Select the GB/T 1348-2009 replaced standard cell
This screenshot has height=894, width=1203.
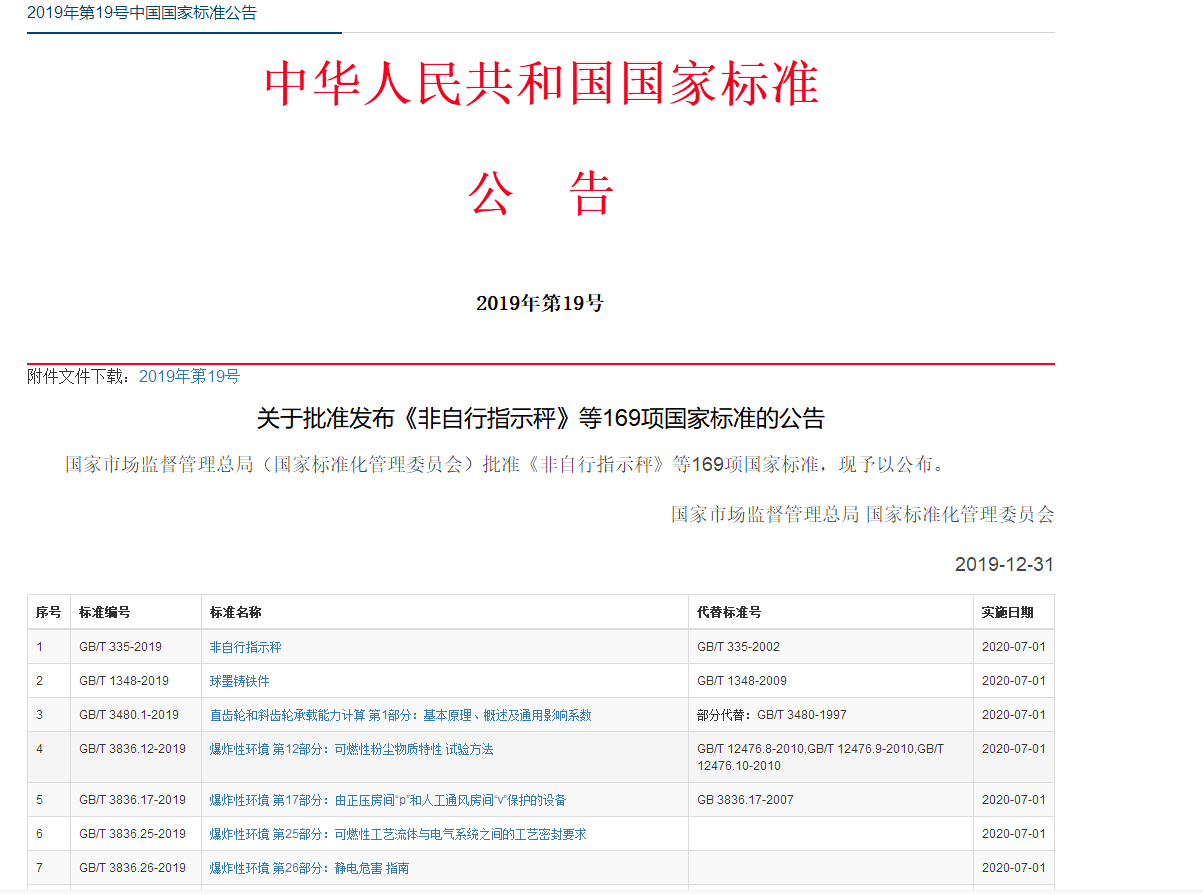741,681
